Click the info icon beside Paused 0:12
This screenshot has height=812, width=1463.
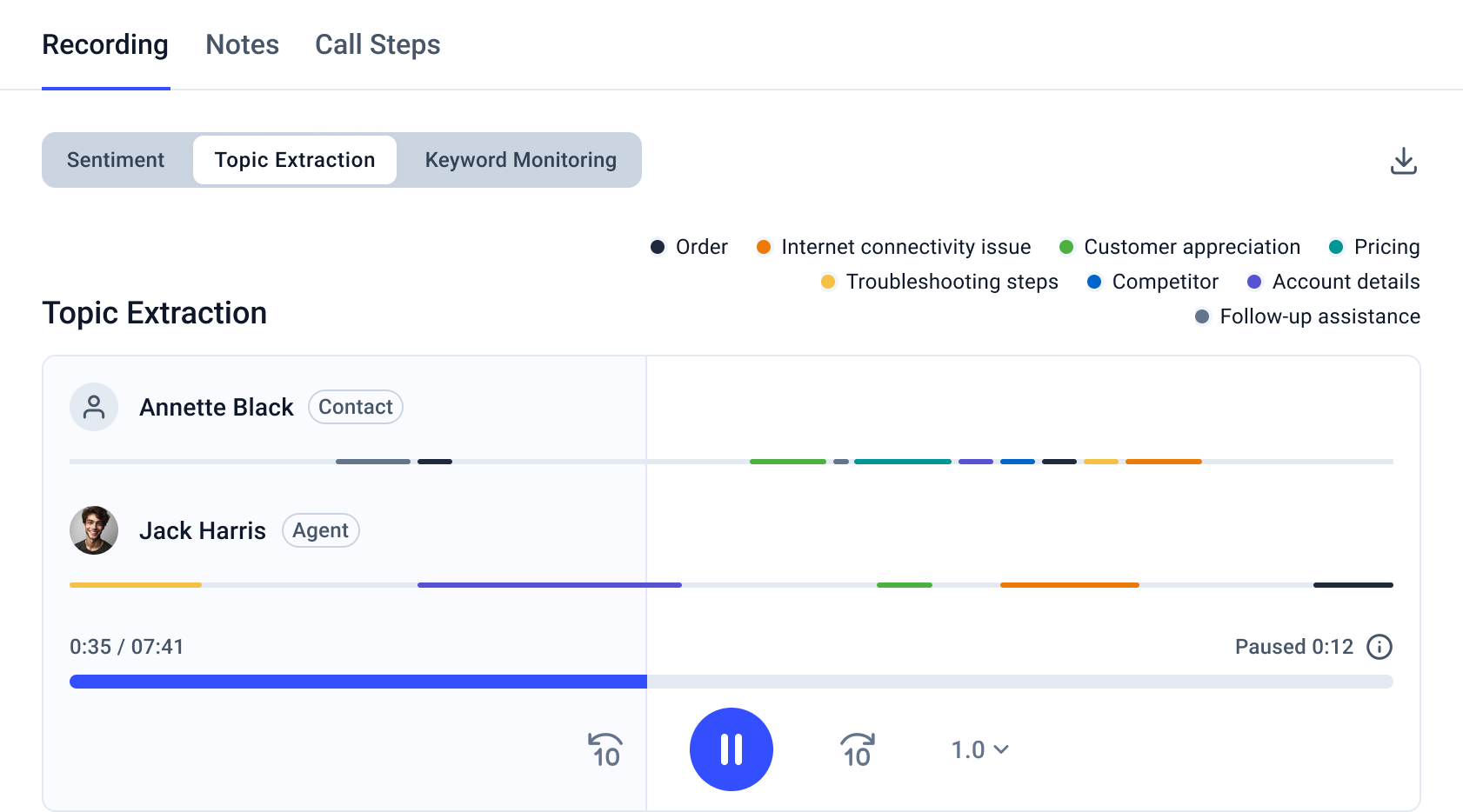click(x=1379, y=647)
